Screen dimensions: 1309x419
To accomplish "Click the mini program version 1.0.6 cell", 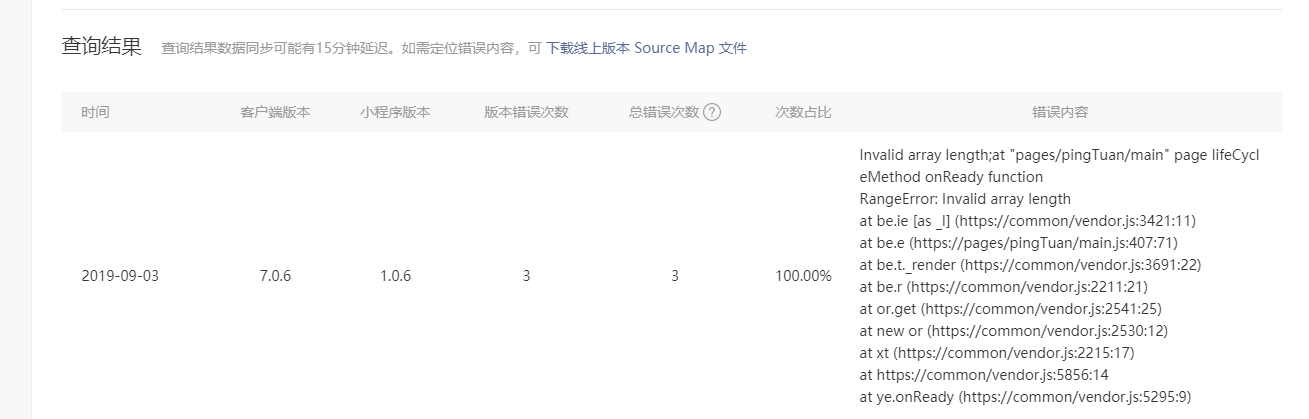I will point(396,276).
